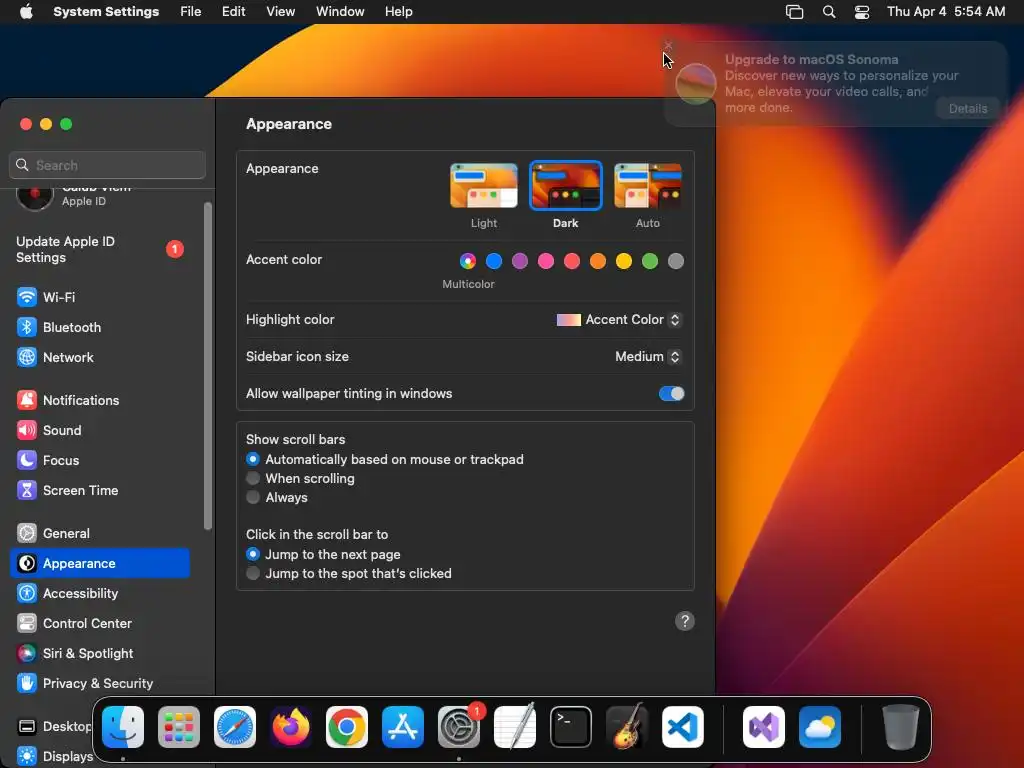Select Jump to the next page
Image resolution: width=1024 pixels, height=768 pixels.
click(323, 554)
